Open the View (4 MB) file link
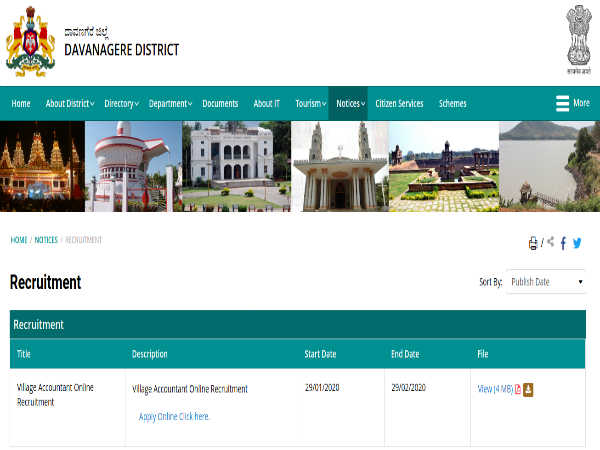 point(494,389)
